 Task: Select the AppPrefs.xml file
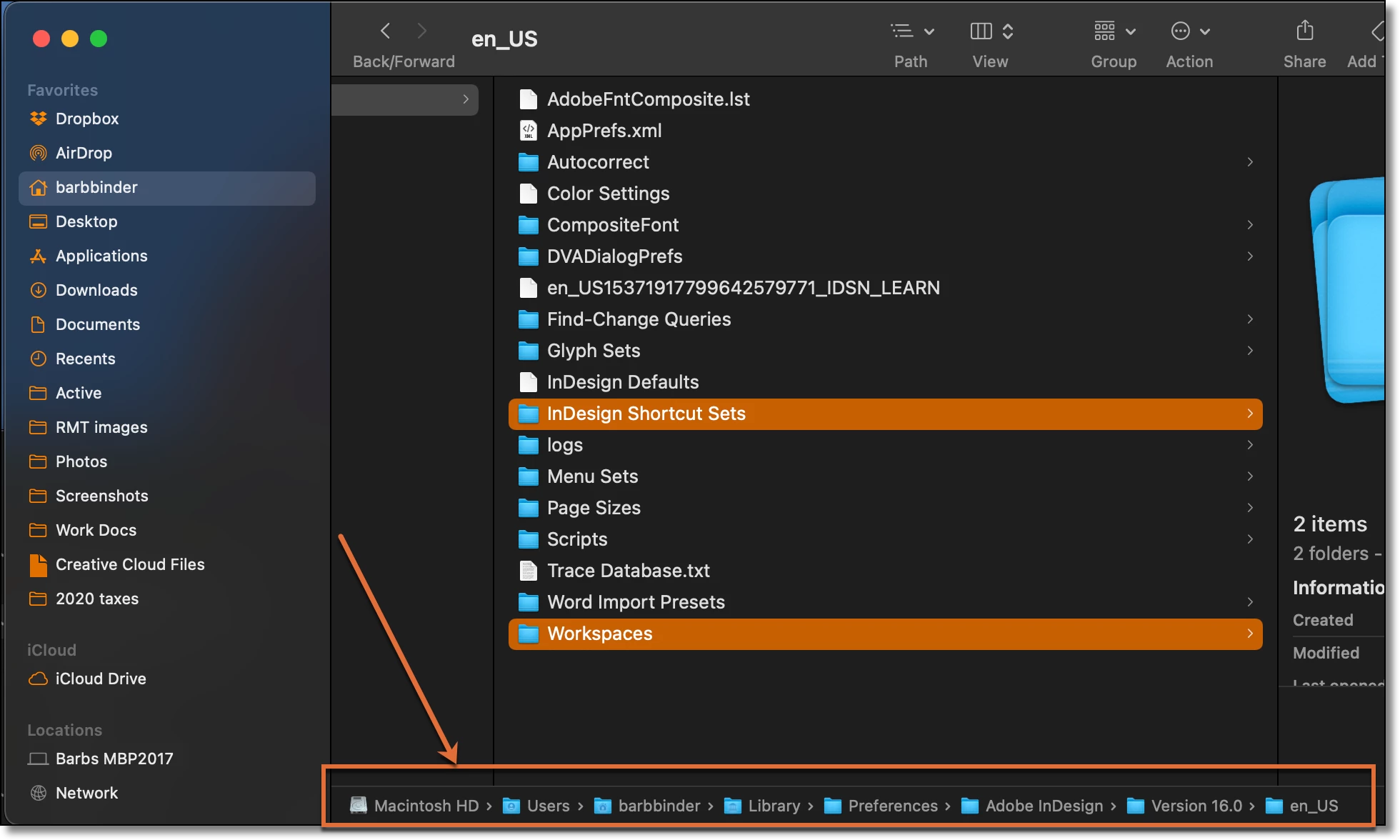pyautogui.click(x=604, y=131)
